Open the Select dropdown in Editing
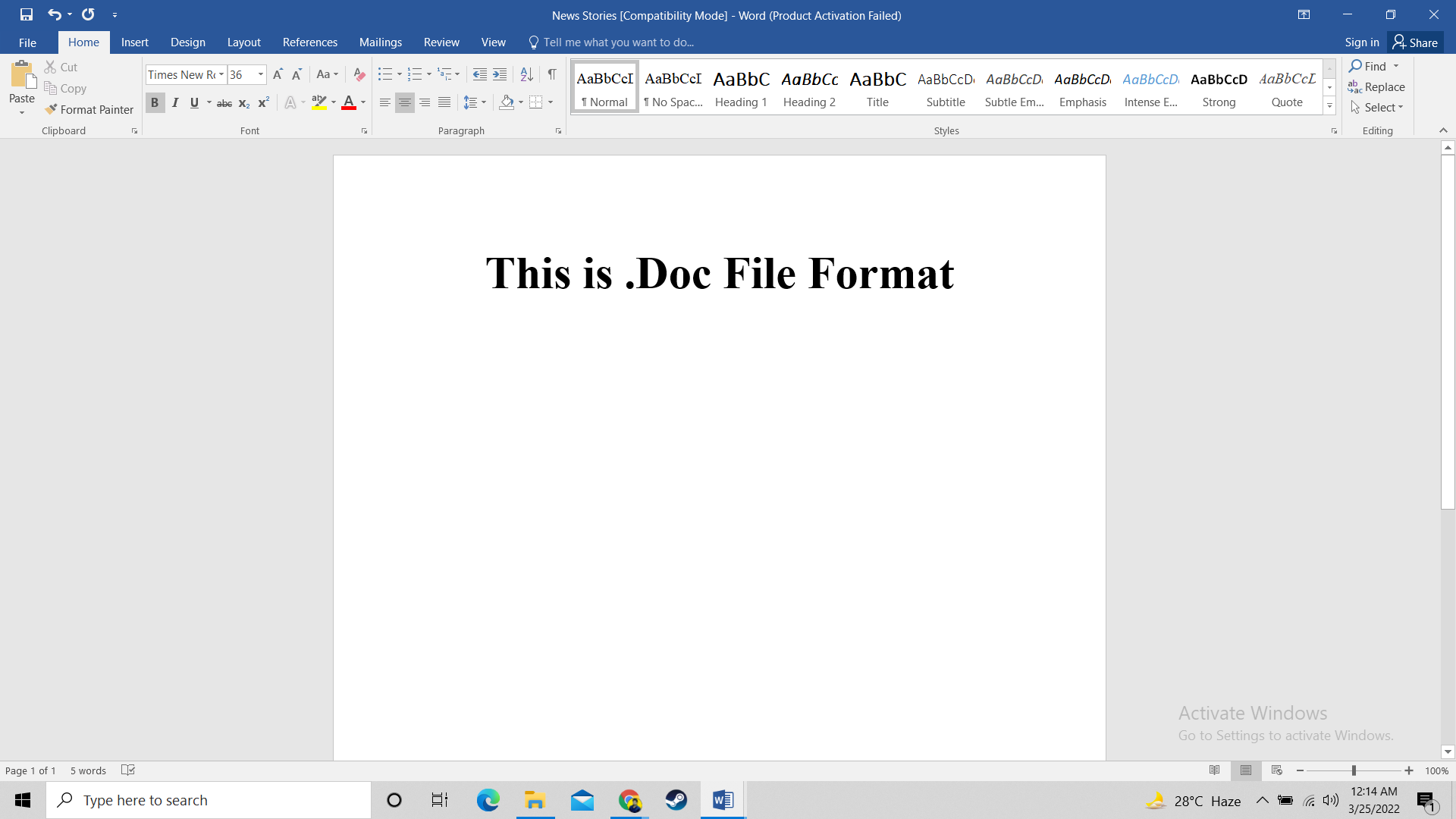The height and width of the screenshot is (819, 1456). click(x=1377, y=108)
